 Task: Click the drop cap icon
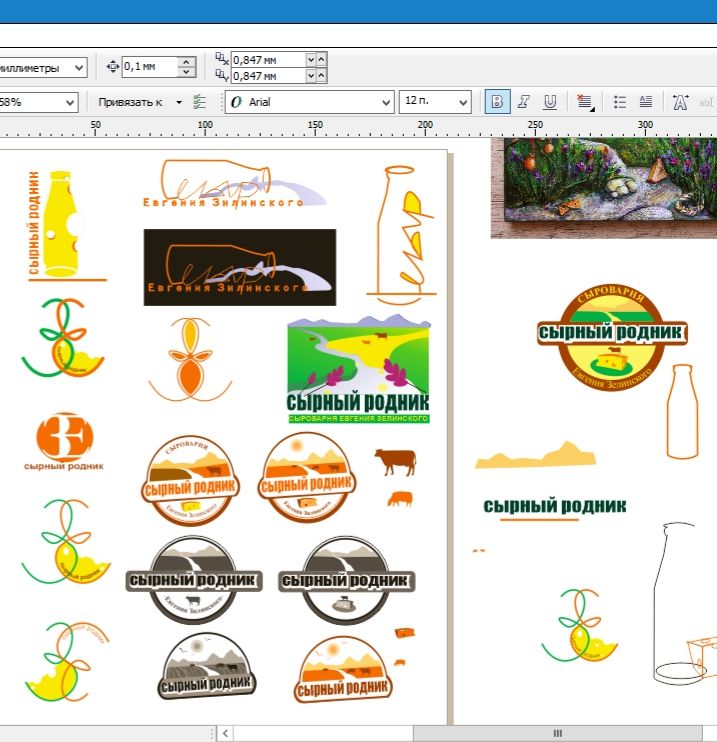click(x=646, y=102)
